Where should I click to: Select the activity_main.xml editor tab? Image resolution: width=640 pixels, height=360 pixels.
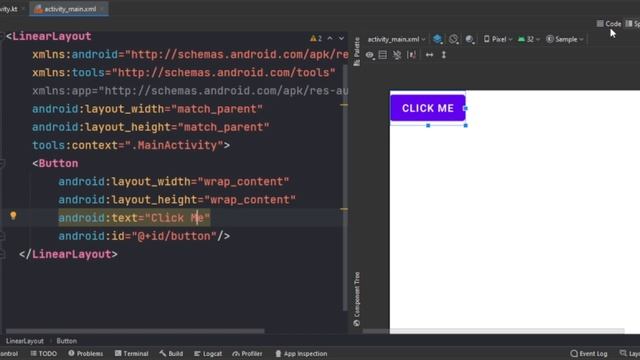[x=69, y=9]
